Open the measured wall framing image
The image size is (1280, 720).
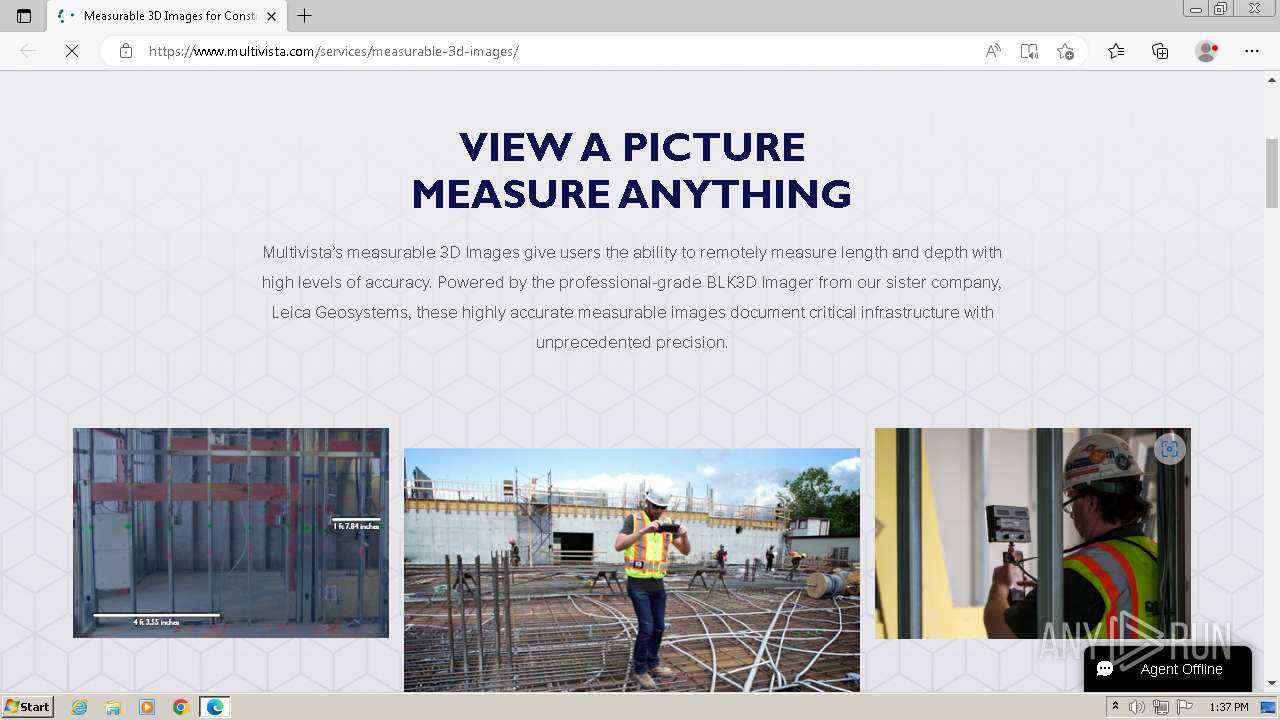(231, 533)
